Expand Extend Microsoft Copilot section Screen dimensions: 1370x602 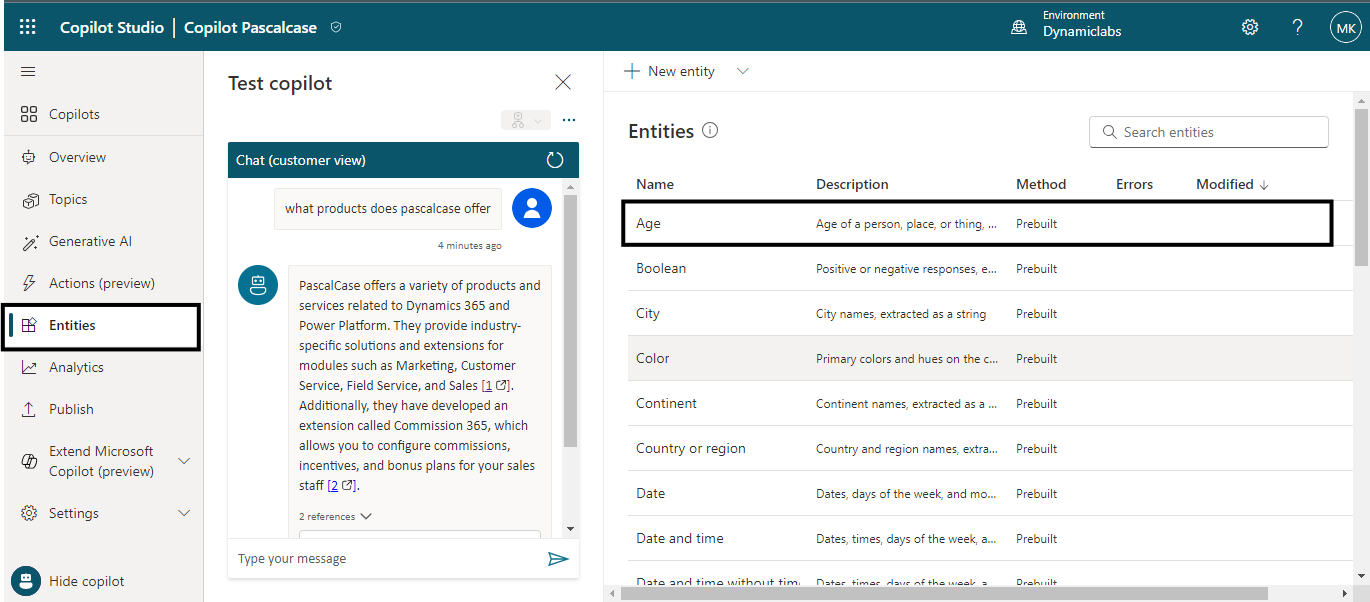(x=184, y=461)
